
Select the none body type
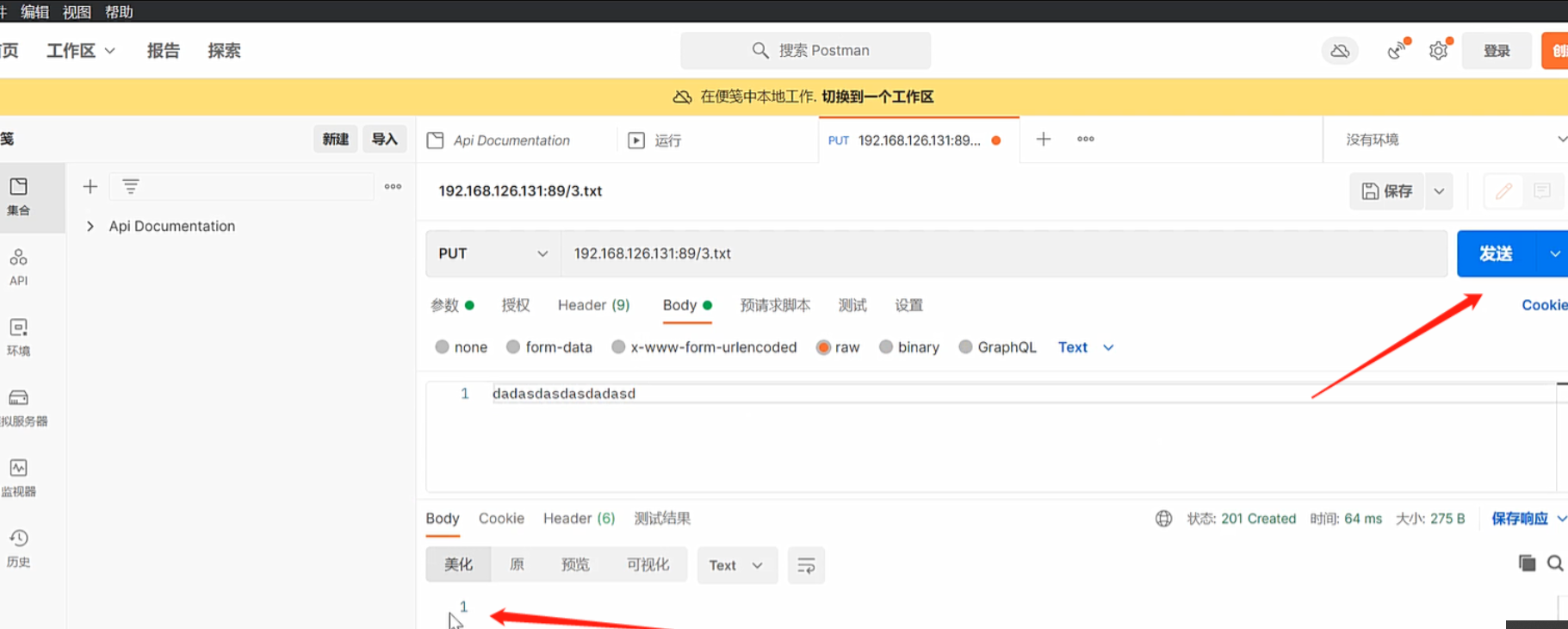tap(462, 347)
